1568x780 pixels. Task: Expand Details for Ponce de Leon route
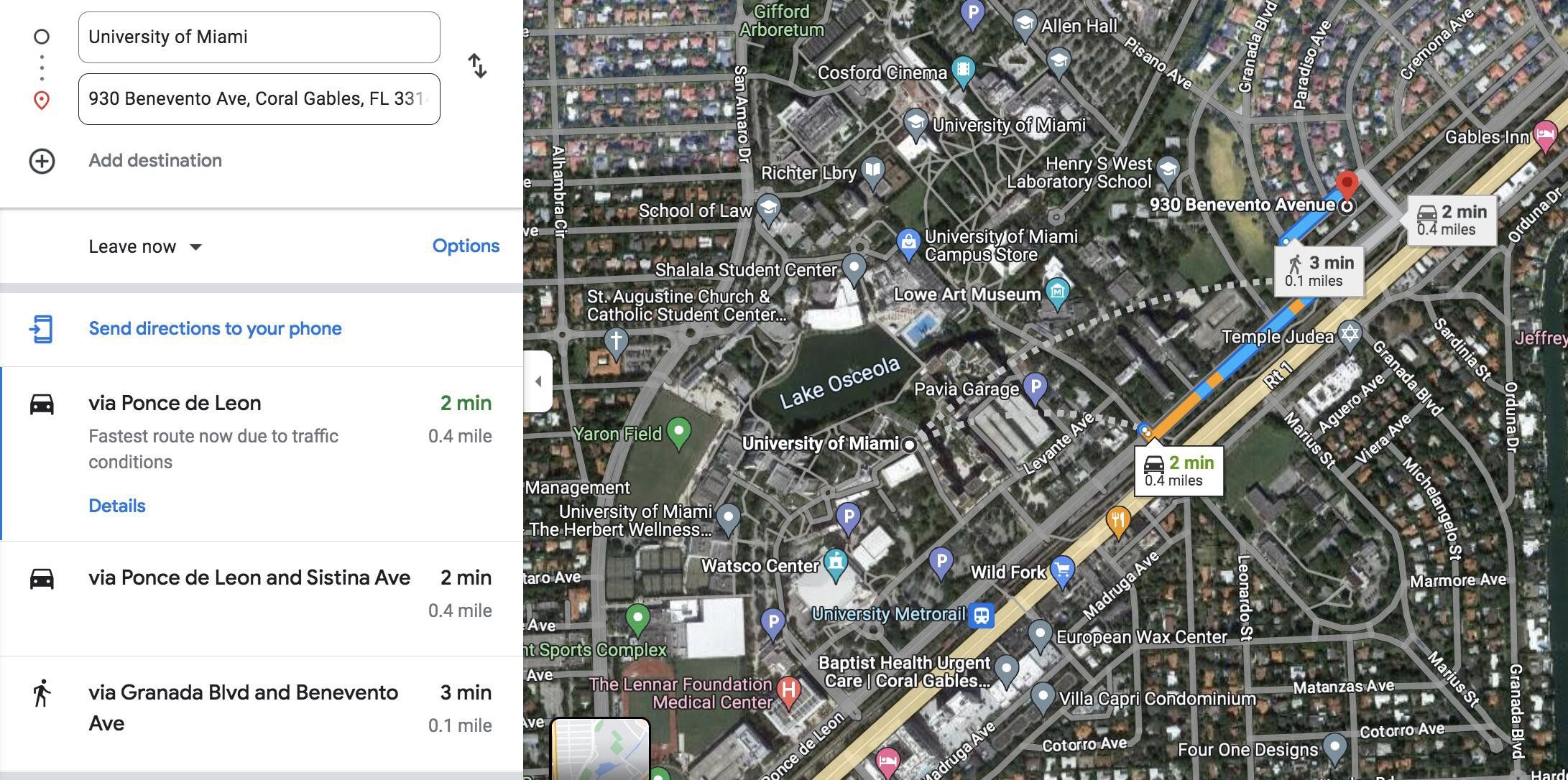(116, 506)
